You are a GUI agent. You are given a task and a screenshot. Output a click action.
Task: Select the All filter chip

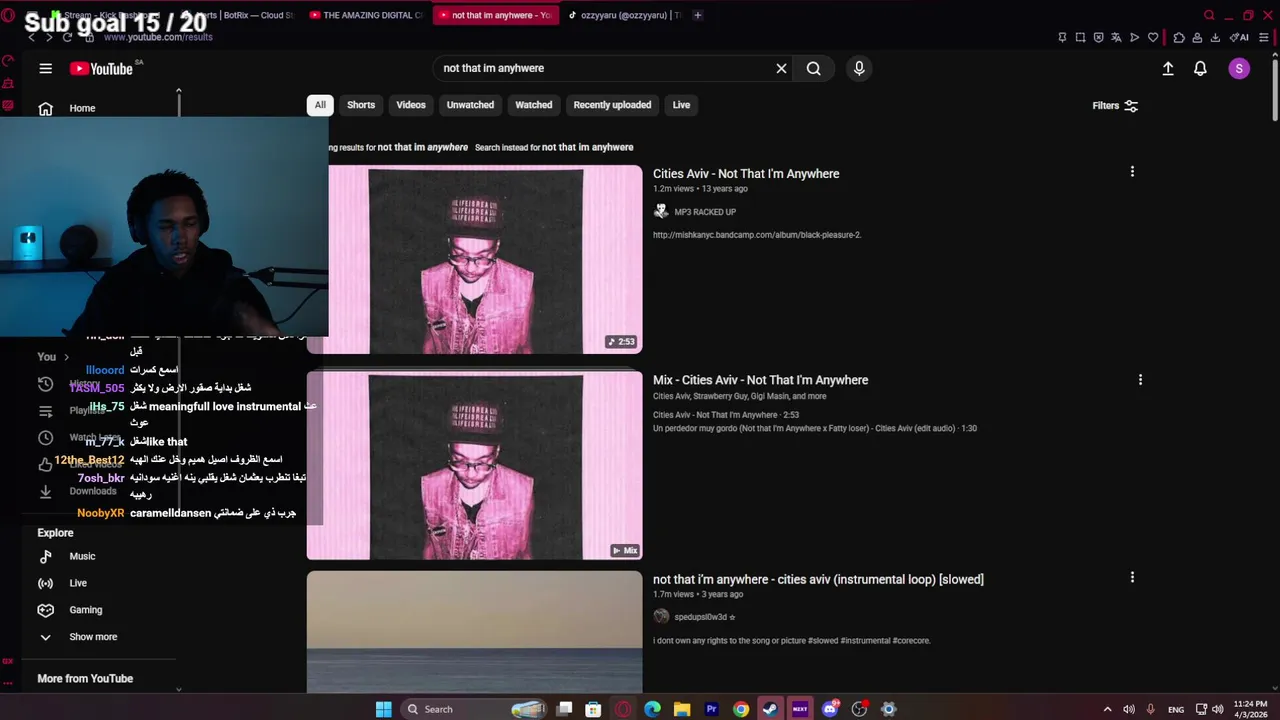320,105
